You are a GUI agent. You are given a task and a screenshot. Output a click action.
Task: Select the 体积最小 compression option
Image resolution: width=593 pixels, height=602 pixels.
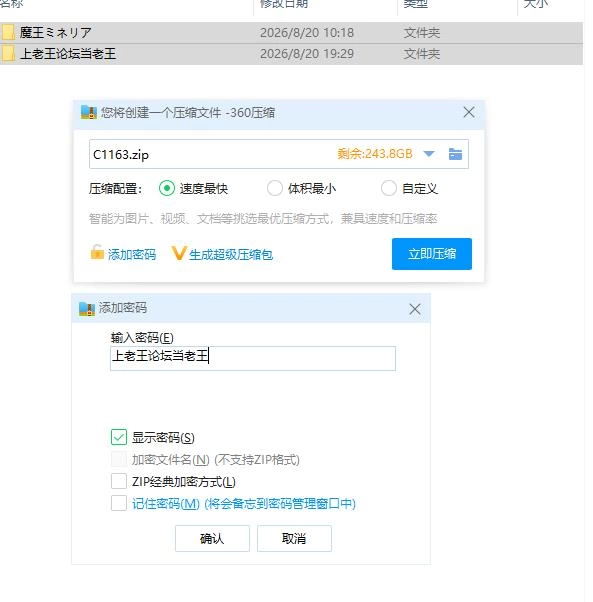click(275, 189)
